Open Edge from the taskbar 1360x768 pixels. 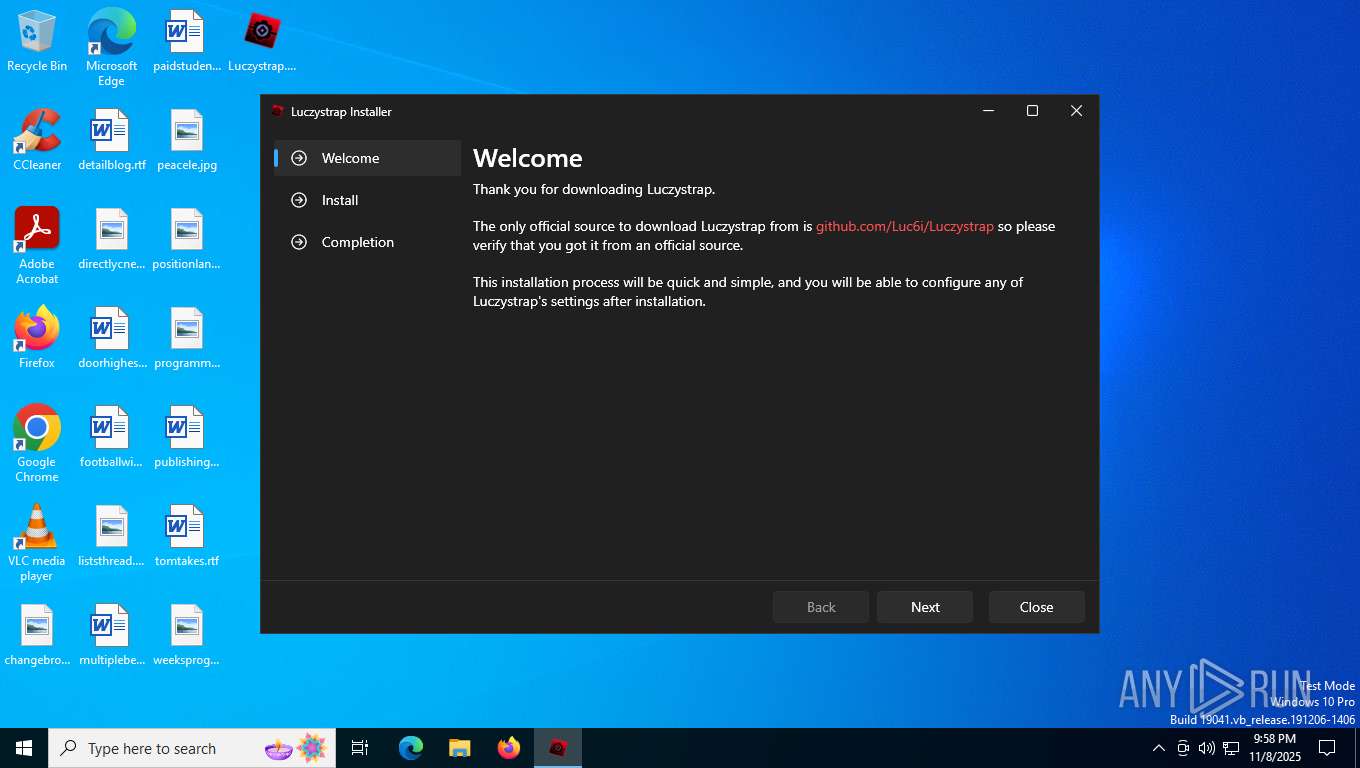411,748
